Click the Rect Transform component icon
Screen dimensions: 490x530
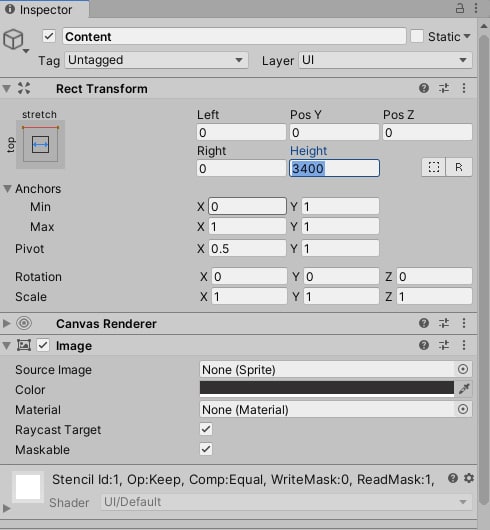coord(24,88)
